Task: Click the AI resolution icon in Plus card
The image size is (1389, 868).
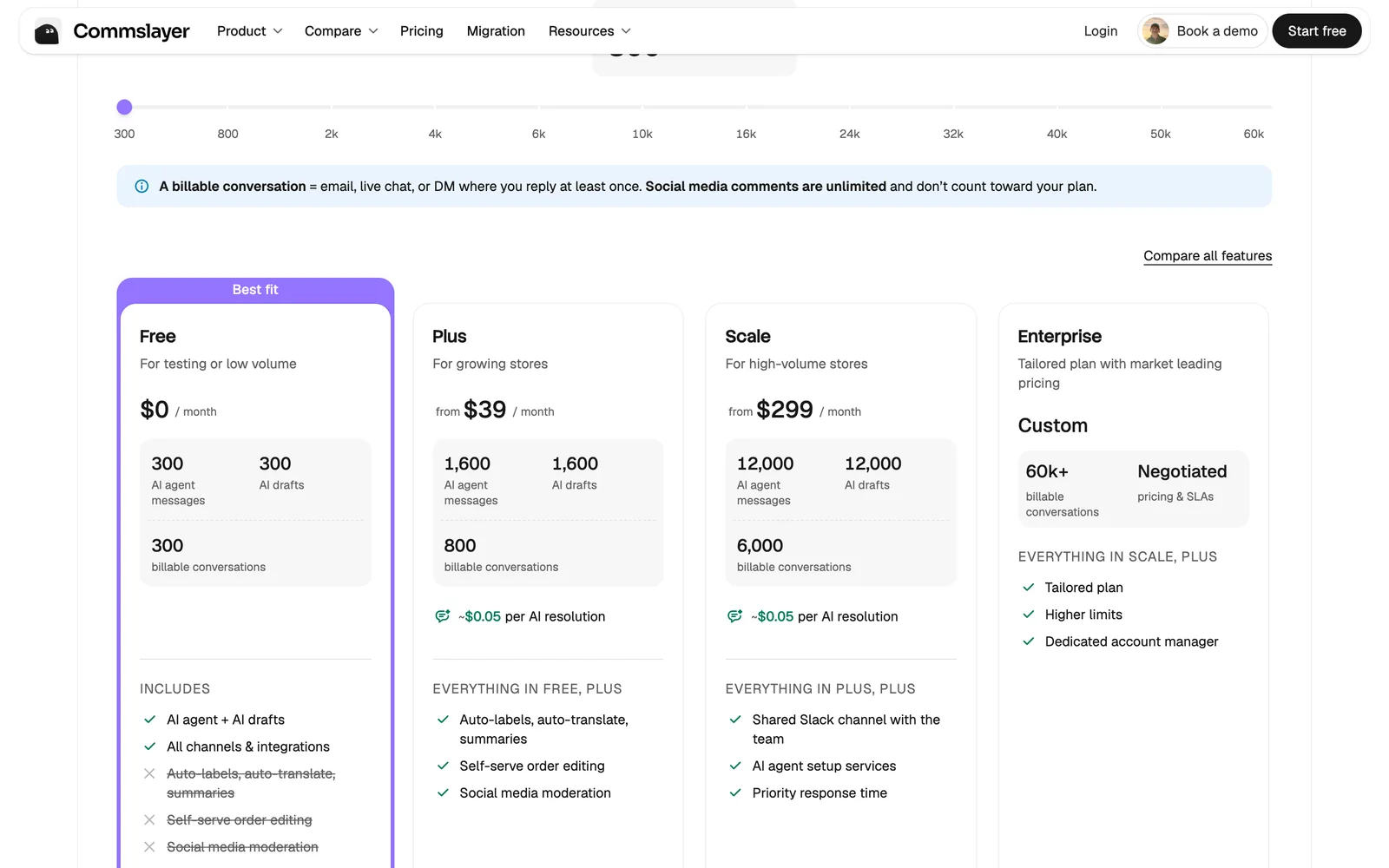Action: tap(442, 616)
